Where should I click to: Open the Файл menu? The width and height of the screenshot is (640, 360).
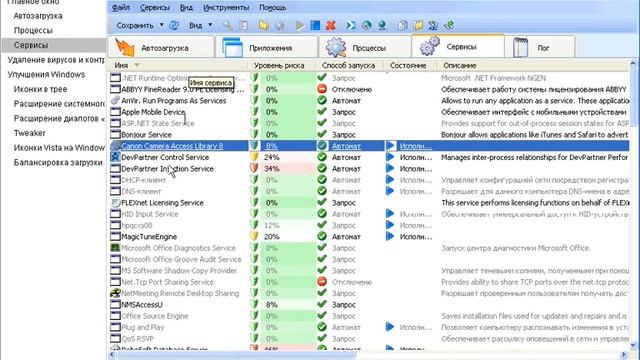[120, 7]
